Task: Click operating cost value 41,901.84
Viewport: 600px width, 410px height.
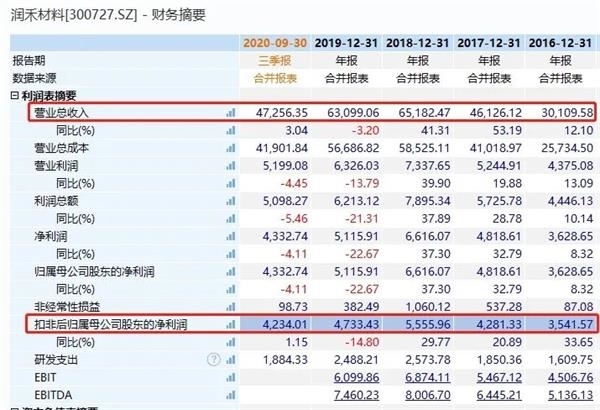Action: (282, 148)
